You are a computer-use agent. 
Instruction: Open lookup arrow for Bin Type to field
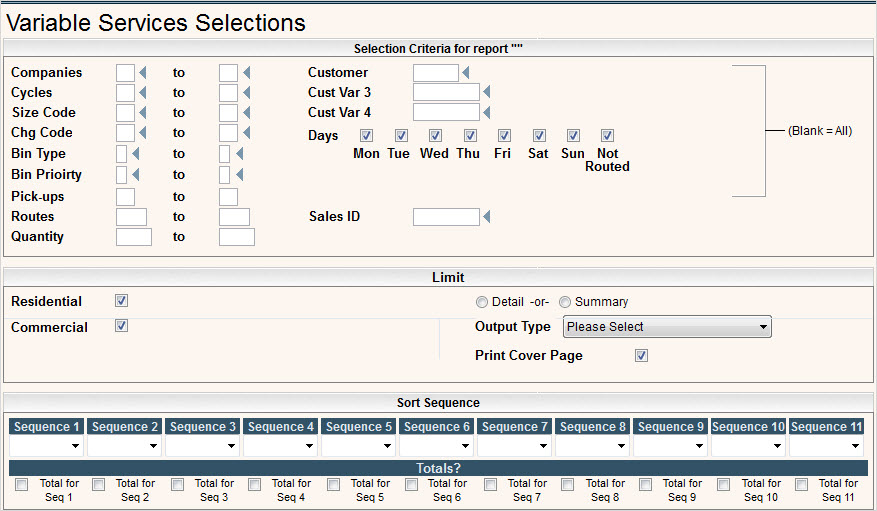[239, 153]
